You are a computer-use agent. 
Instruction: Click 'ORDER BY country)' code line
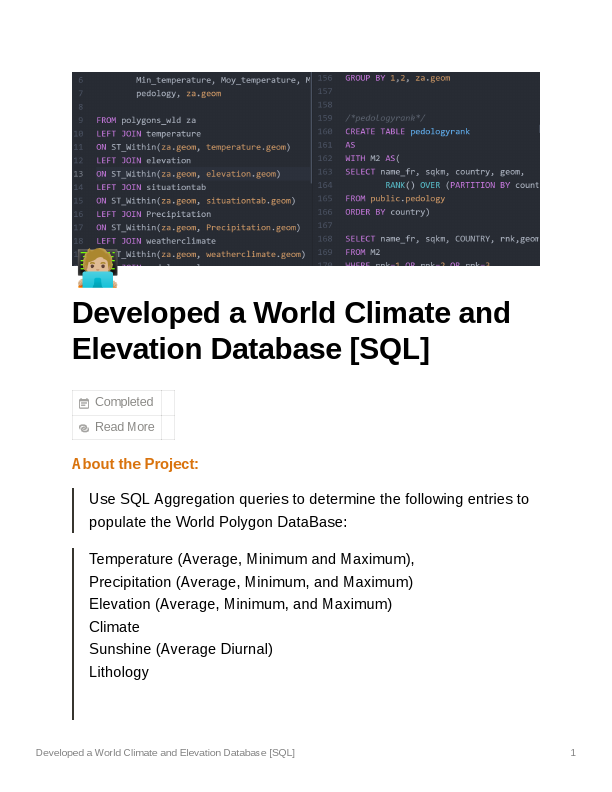pos(387,212)
